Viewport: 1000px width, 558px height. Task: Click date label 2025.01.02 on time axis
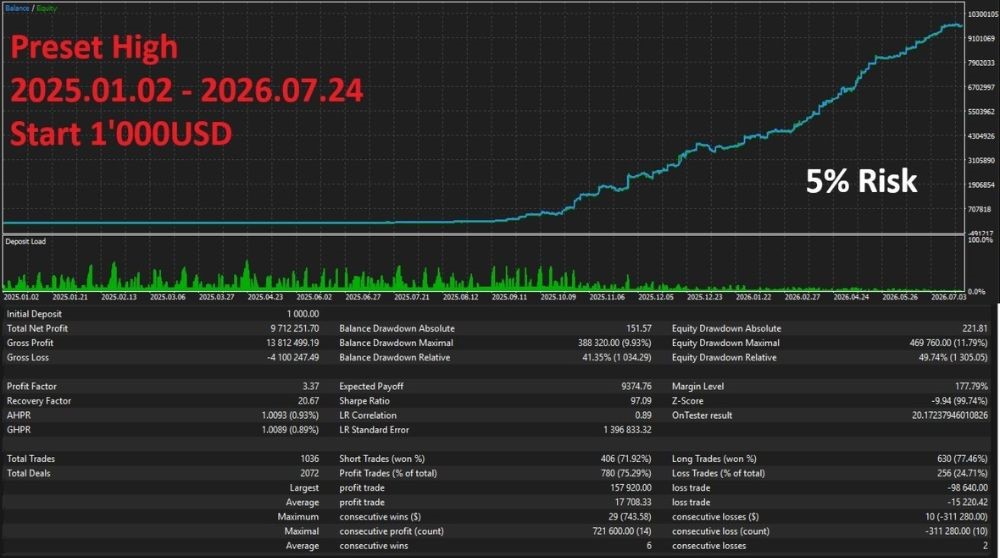(x=21, y=297)
